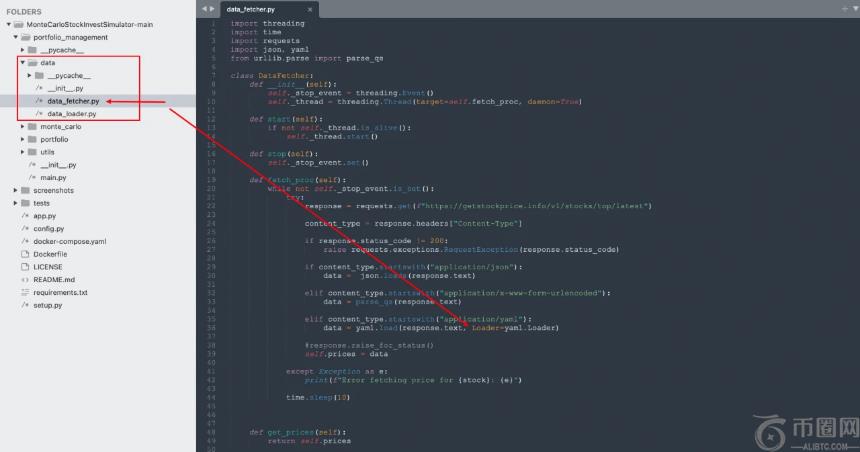Expand the monte_carlo folder

[x=23, y=127]
